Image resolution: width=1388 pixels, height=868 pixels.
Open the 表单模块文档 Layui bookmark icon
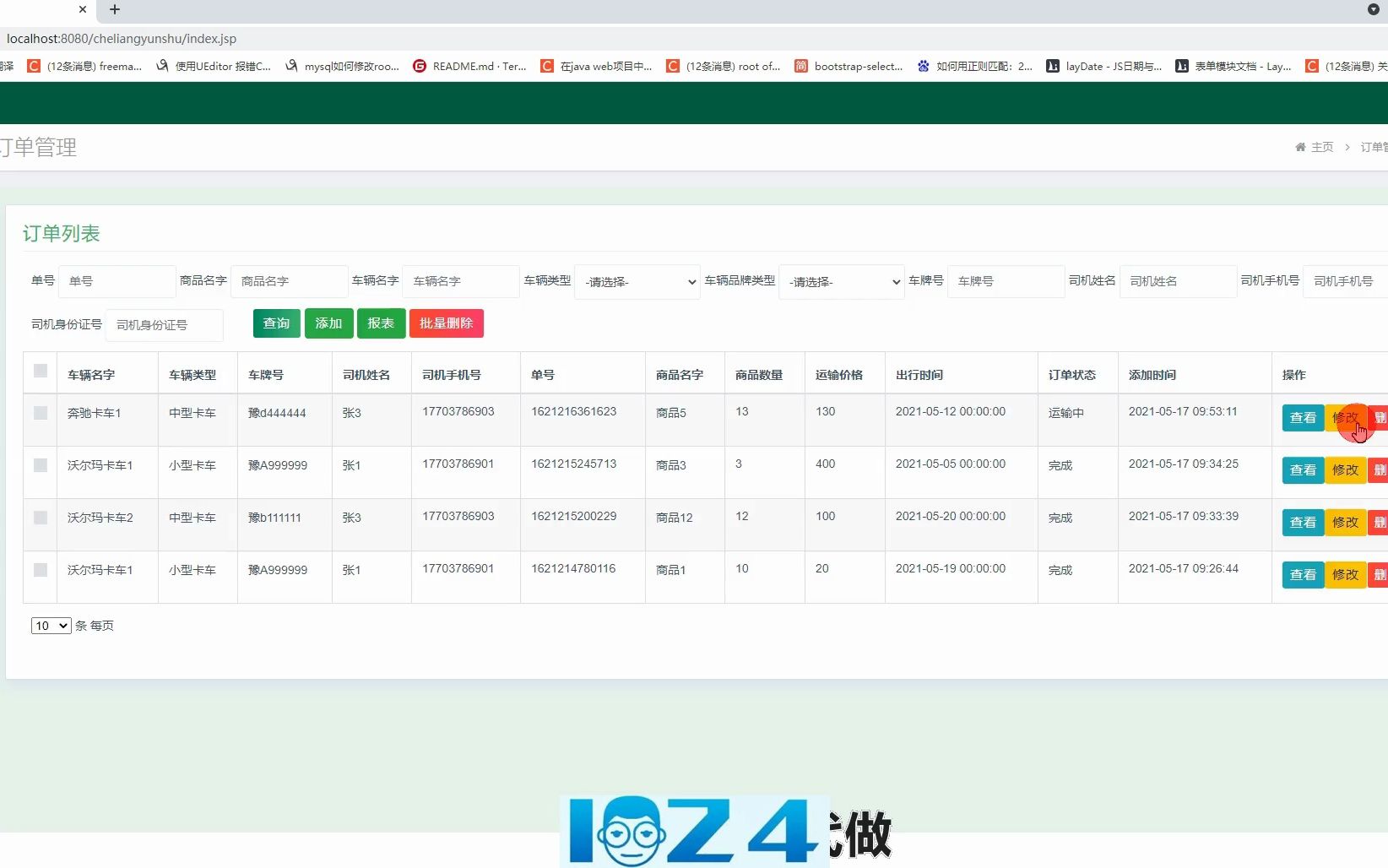click(x=1181, y=66)
